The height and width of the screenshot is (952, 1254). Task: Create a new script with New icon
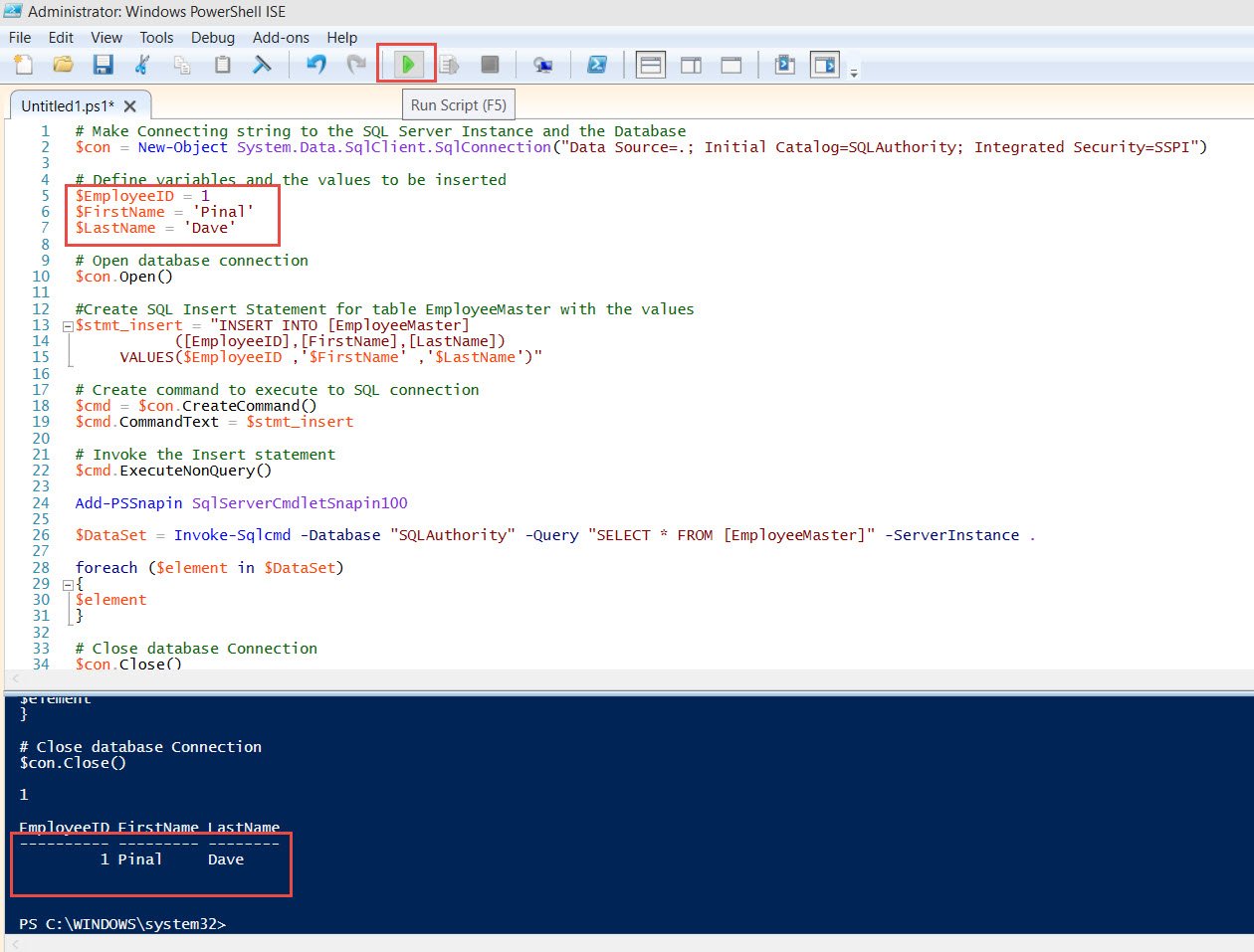pos(23,65)
